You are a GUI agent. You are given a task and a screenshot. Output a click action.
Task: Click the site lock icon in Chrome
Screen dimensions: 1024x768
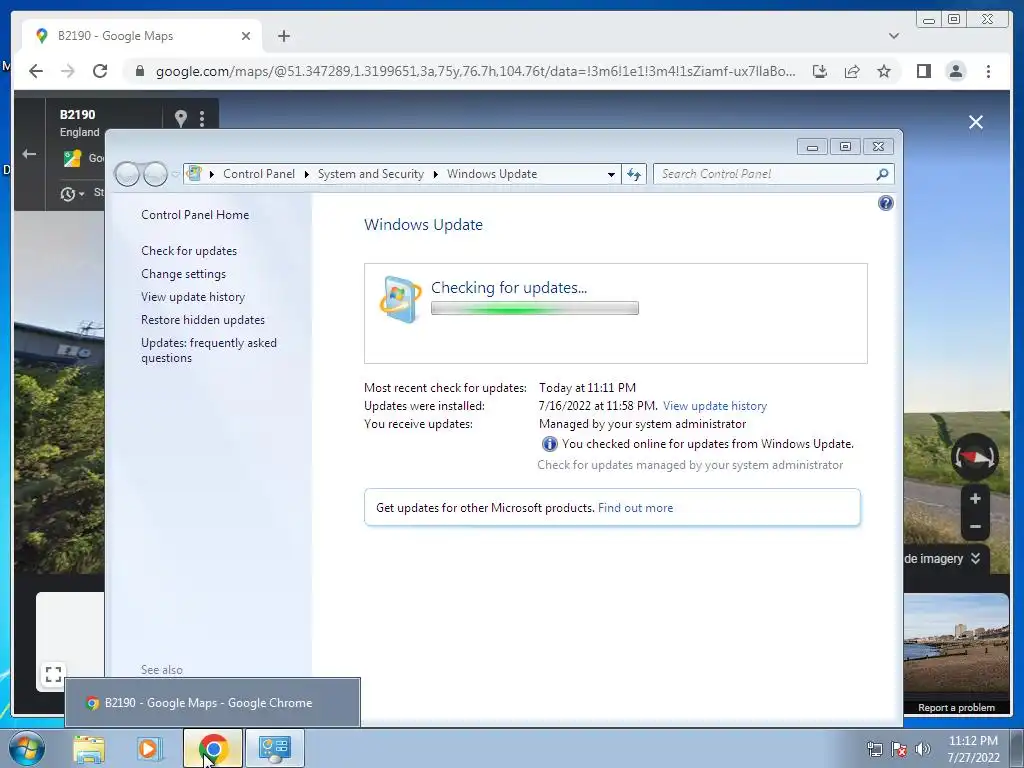(x=139, y=71)
